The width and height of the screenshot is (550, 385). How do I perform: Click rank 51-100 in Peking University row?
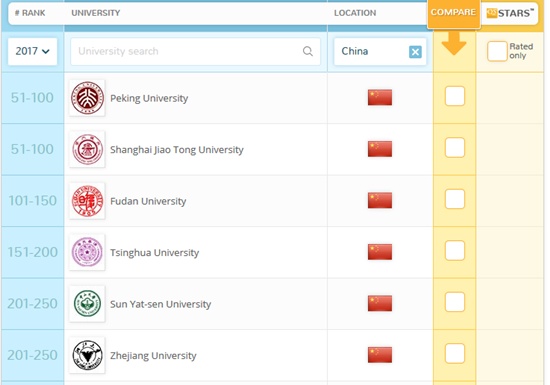32,98
